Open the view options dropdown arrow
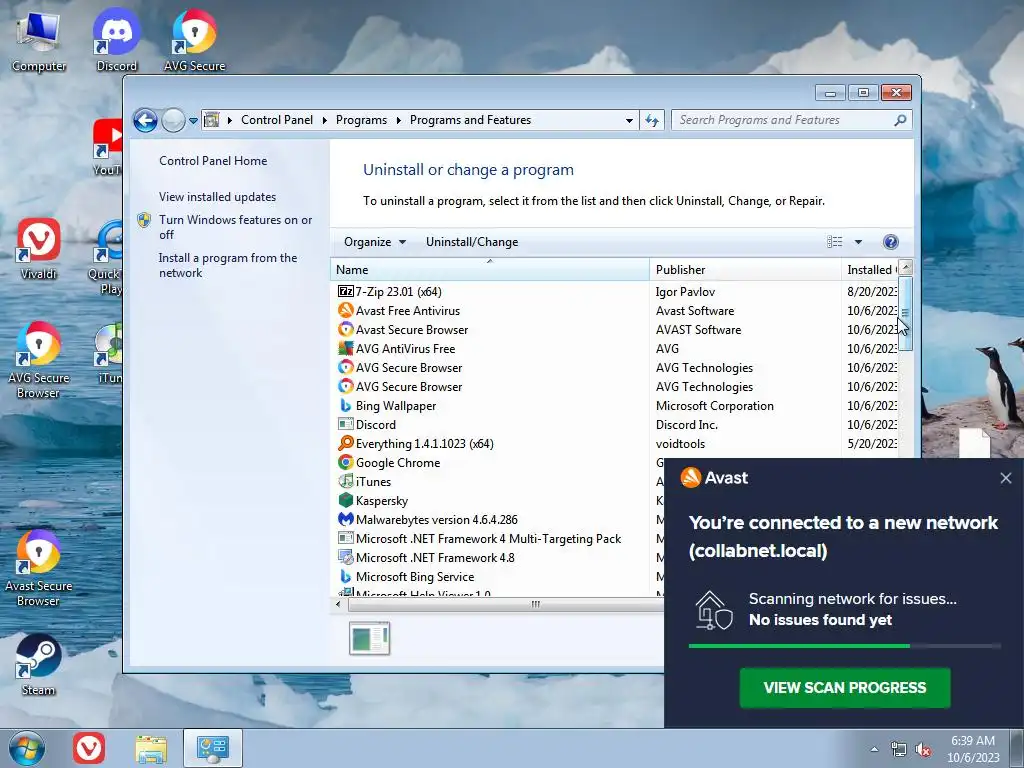 point(858,242)
